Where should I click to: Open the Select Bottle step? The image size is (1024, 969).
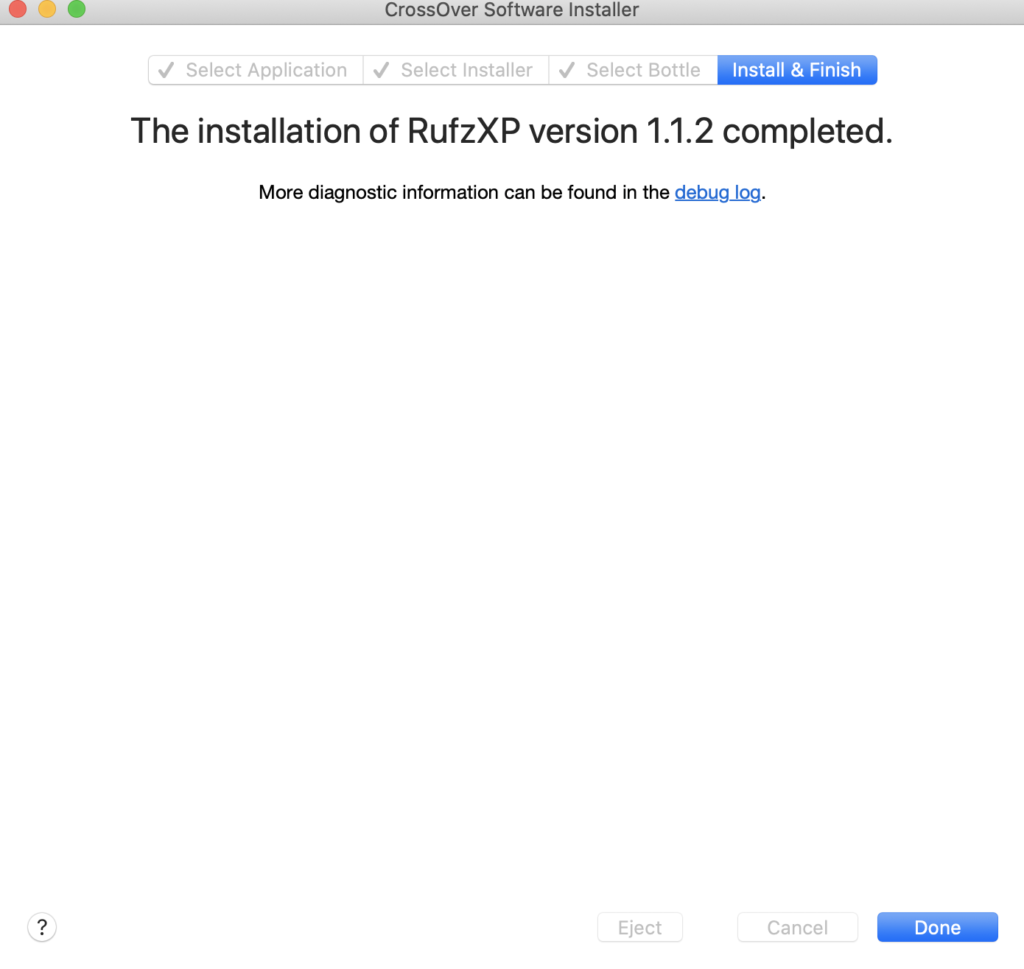[x=643, y=71]
